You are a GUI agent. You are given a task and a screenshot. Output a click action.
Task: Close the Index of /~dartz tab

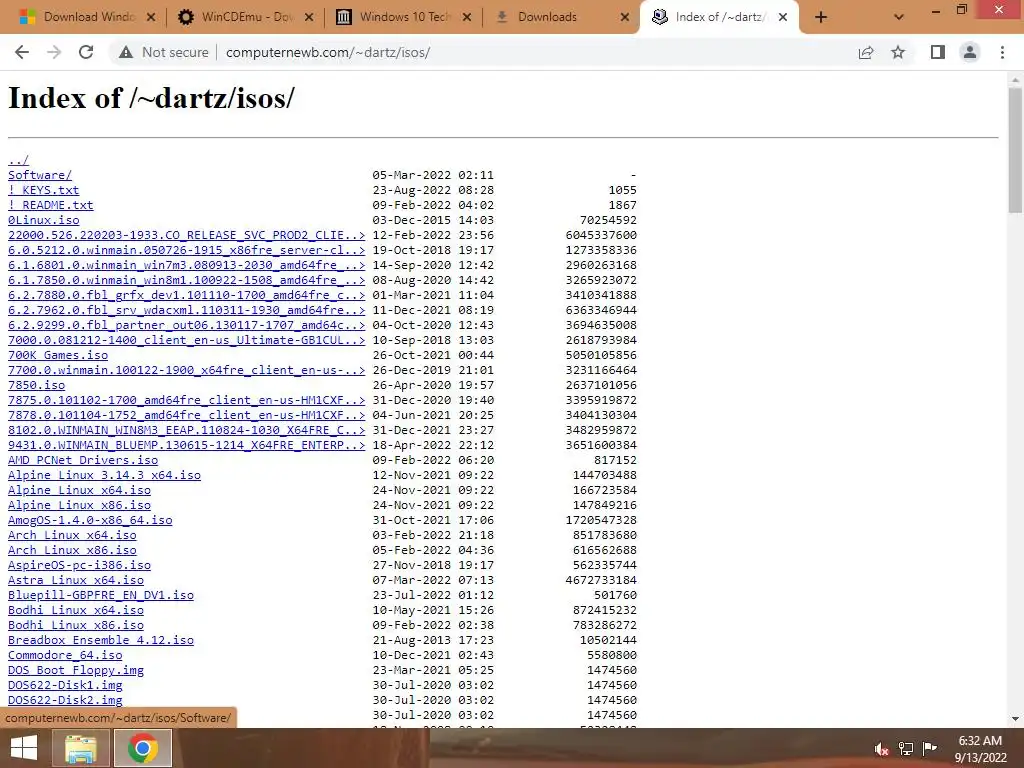tap(783, 18)
